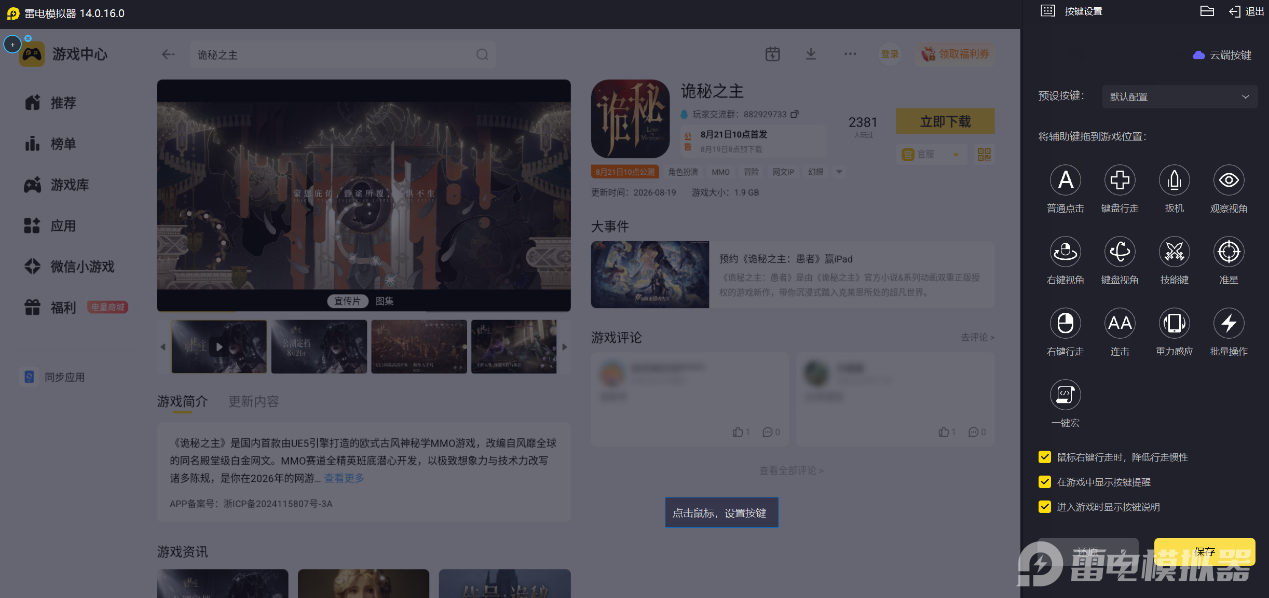
Task: Click the 保存 save button
Action: click(1205, 552)
